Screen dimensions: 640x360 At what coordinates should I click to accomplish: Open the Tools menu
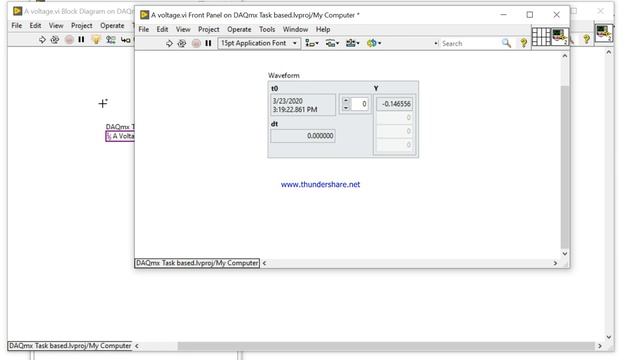(267, 29)
